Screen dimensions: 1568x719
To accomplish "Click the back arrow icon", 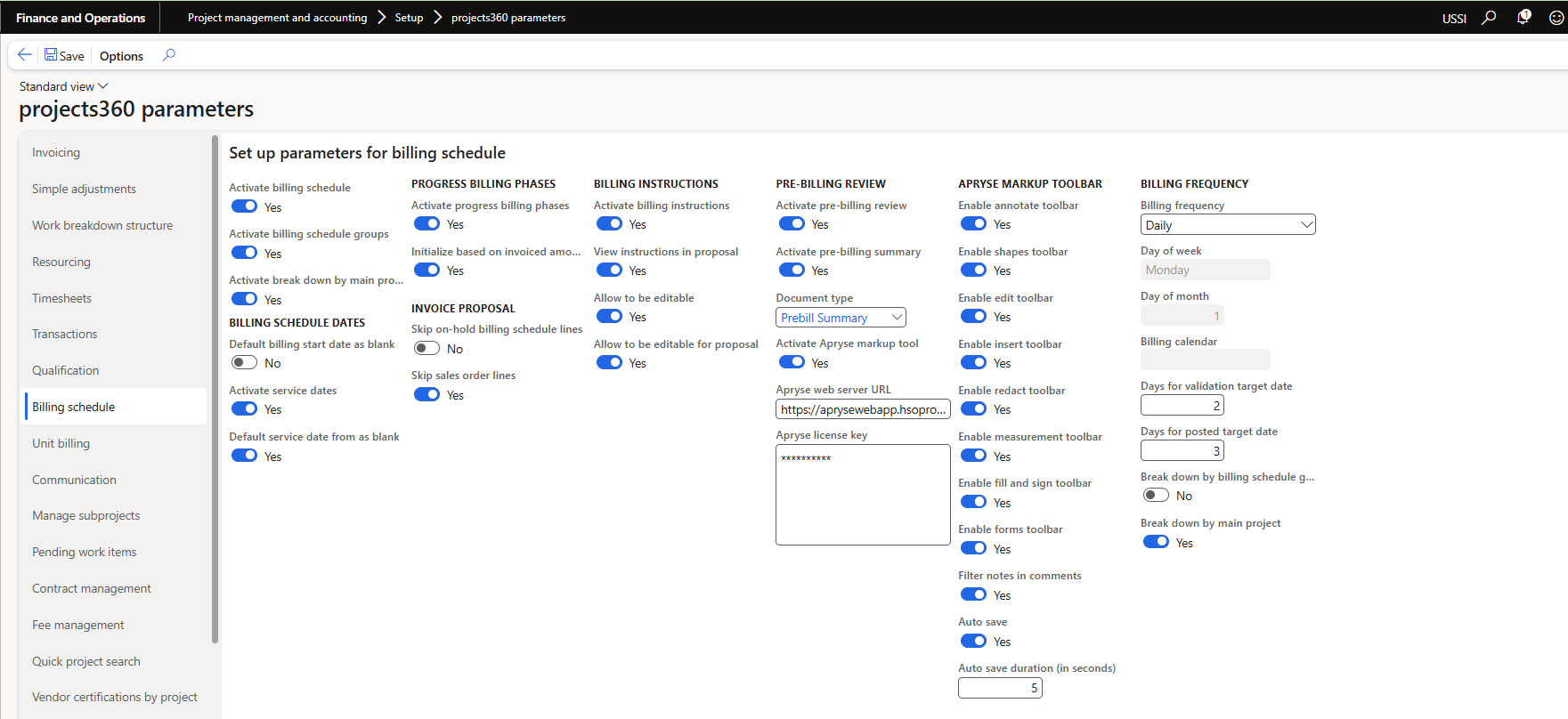I will point(24,55).
